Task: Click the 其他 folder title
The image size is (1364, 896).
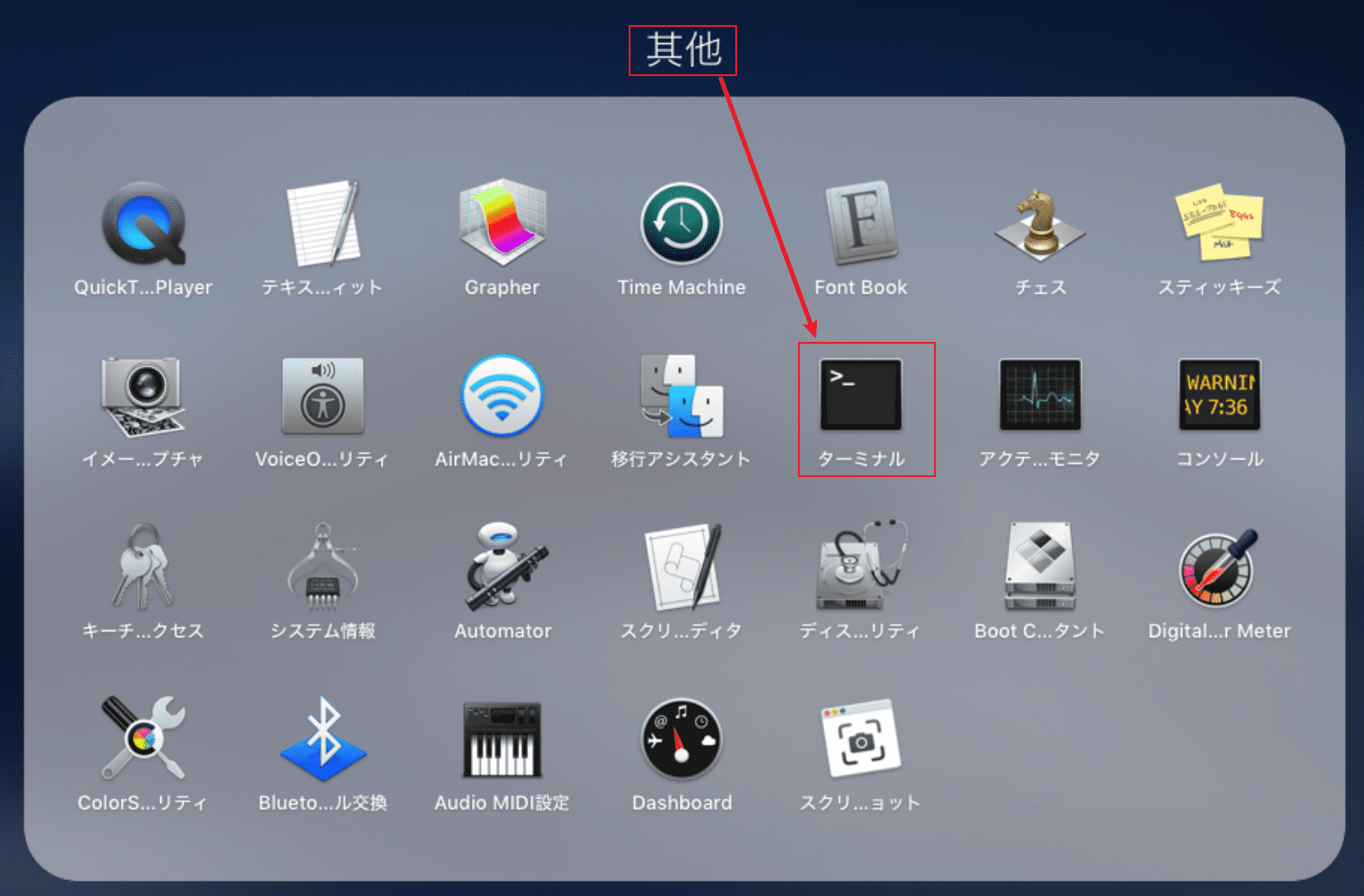Action: coord(683,50)
